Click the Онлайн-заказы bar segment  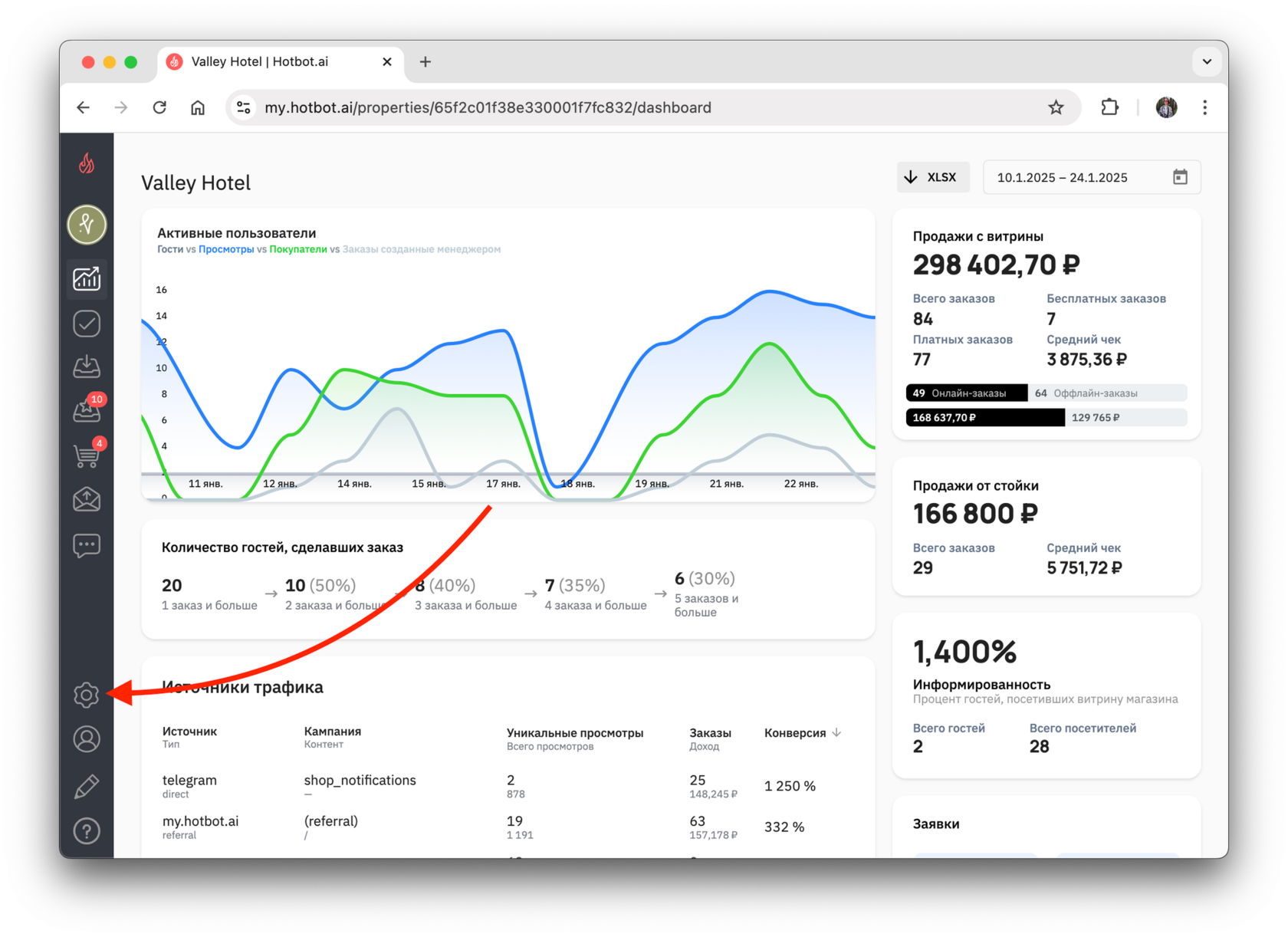tap(967, 393)
